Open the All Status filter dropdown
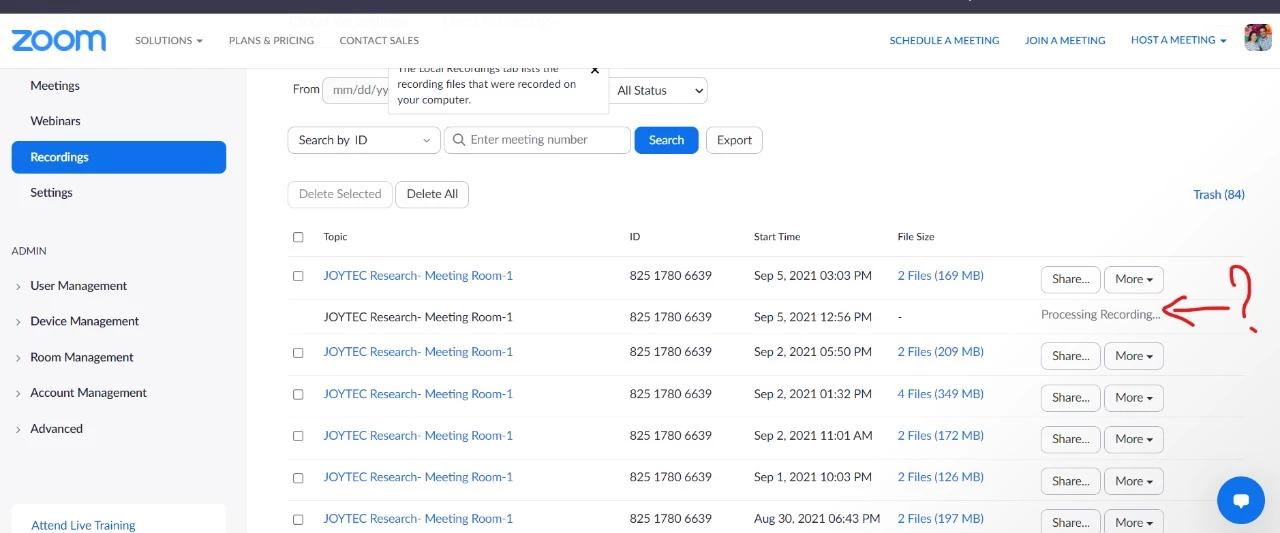This screenshot has width=1280, height=533. tap(659, 90)
